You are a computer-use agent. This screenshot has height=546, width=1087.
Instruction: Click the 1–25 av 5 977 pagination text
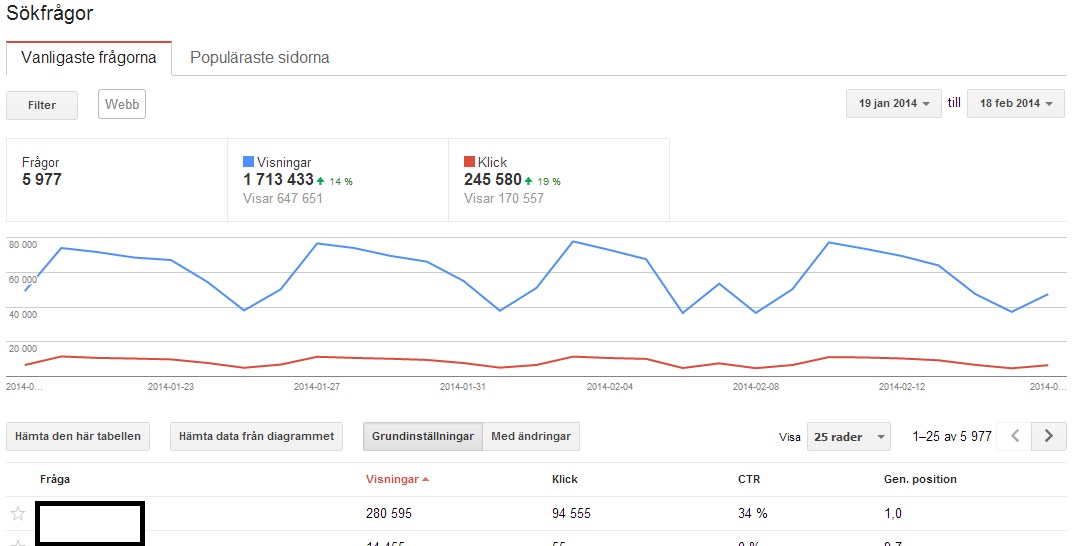pos(952,437)
